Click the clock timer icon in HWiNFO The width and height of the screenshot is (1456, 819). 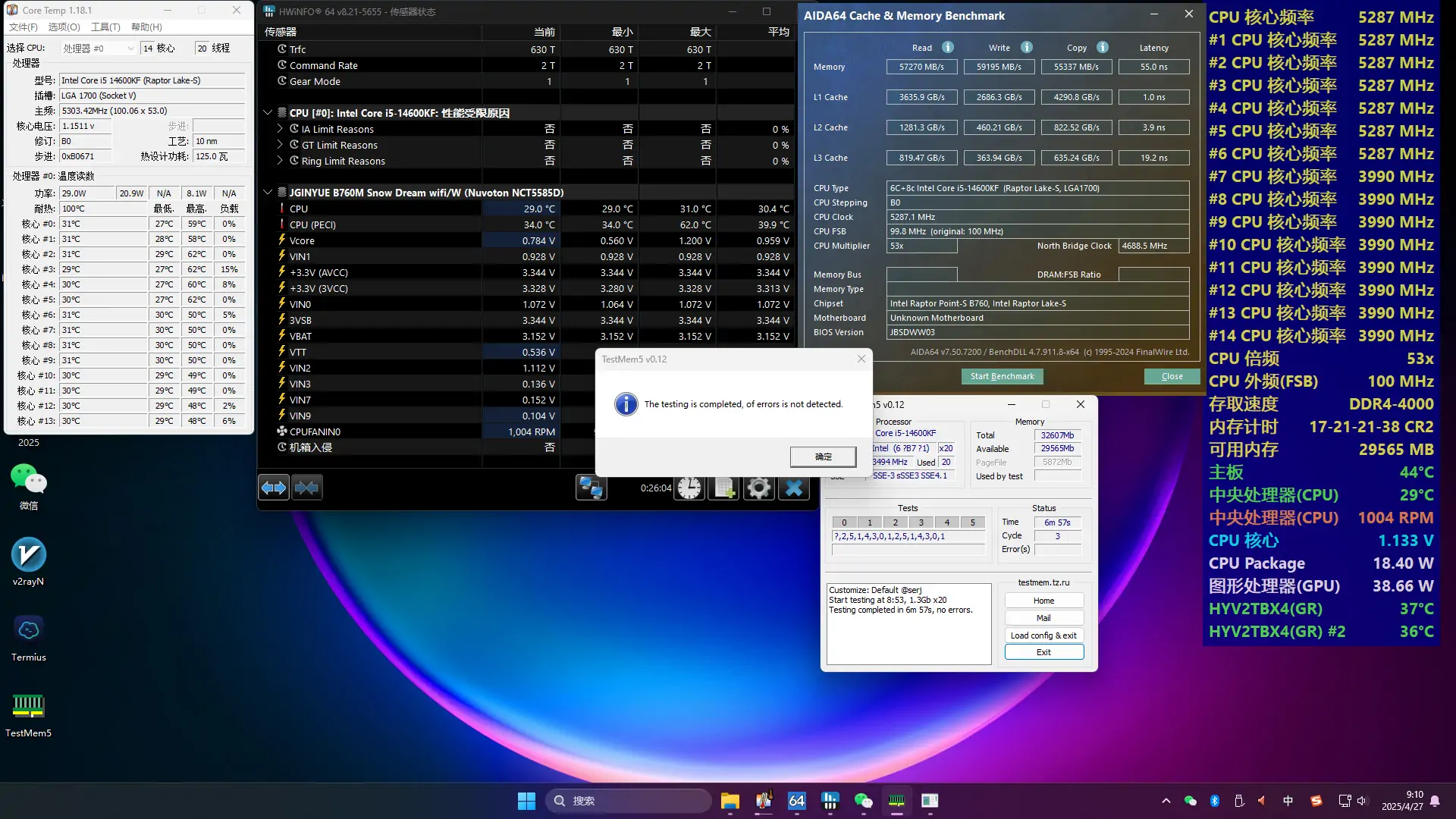(689, 488)
